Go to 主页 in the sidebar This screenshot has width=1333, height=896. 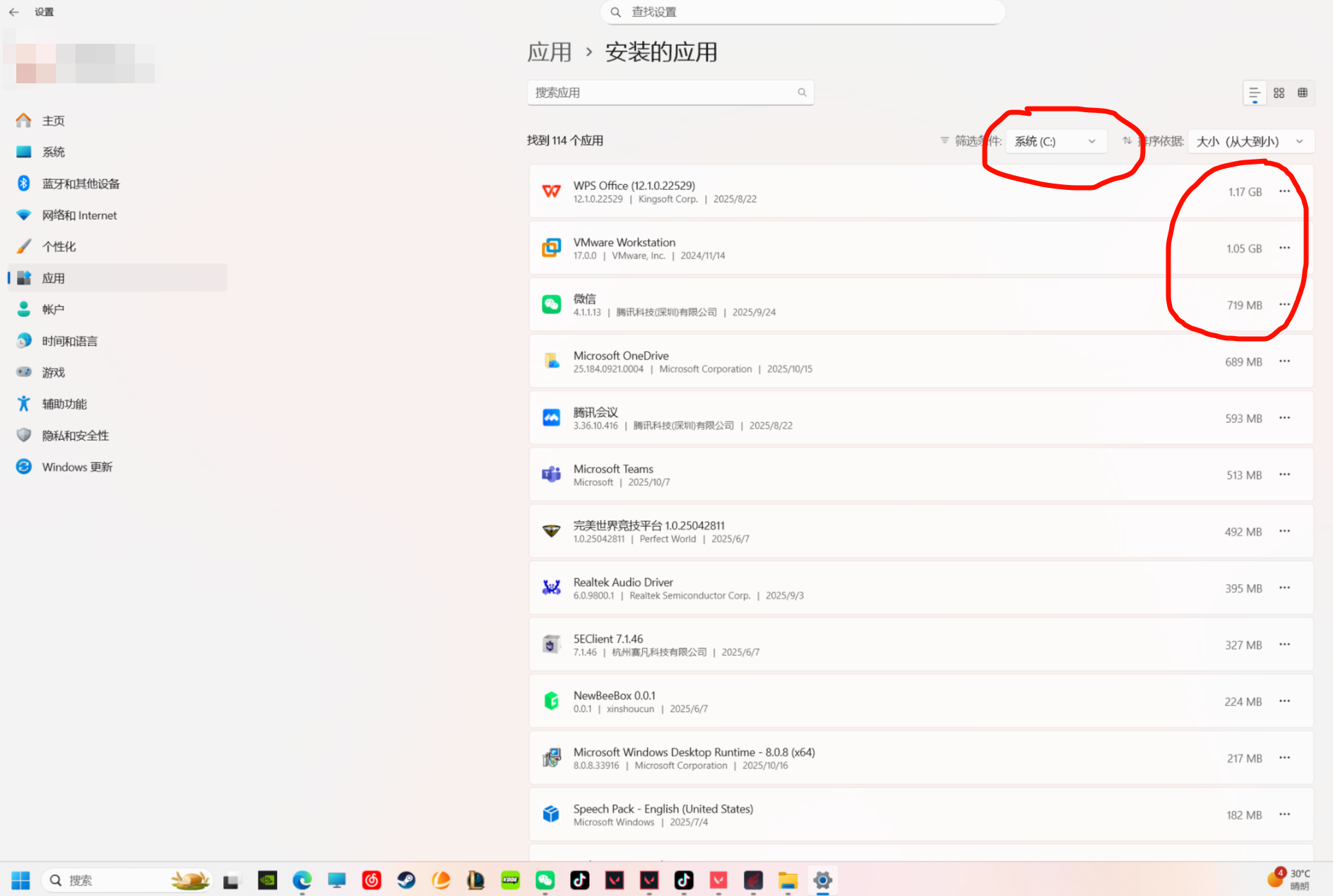pyautogui.click(x=117, y=121)
